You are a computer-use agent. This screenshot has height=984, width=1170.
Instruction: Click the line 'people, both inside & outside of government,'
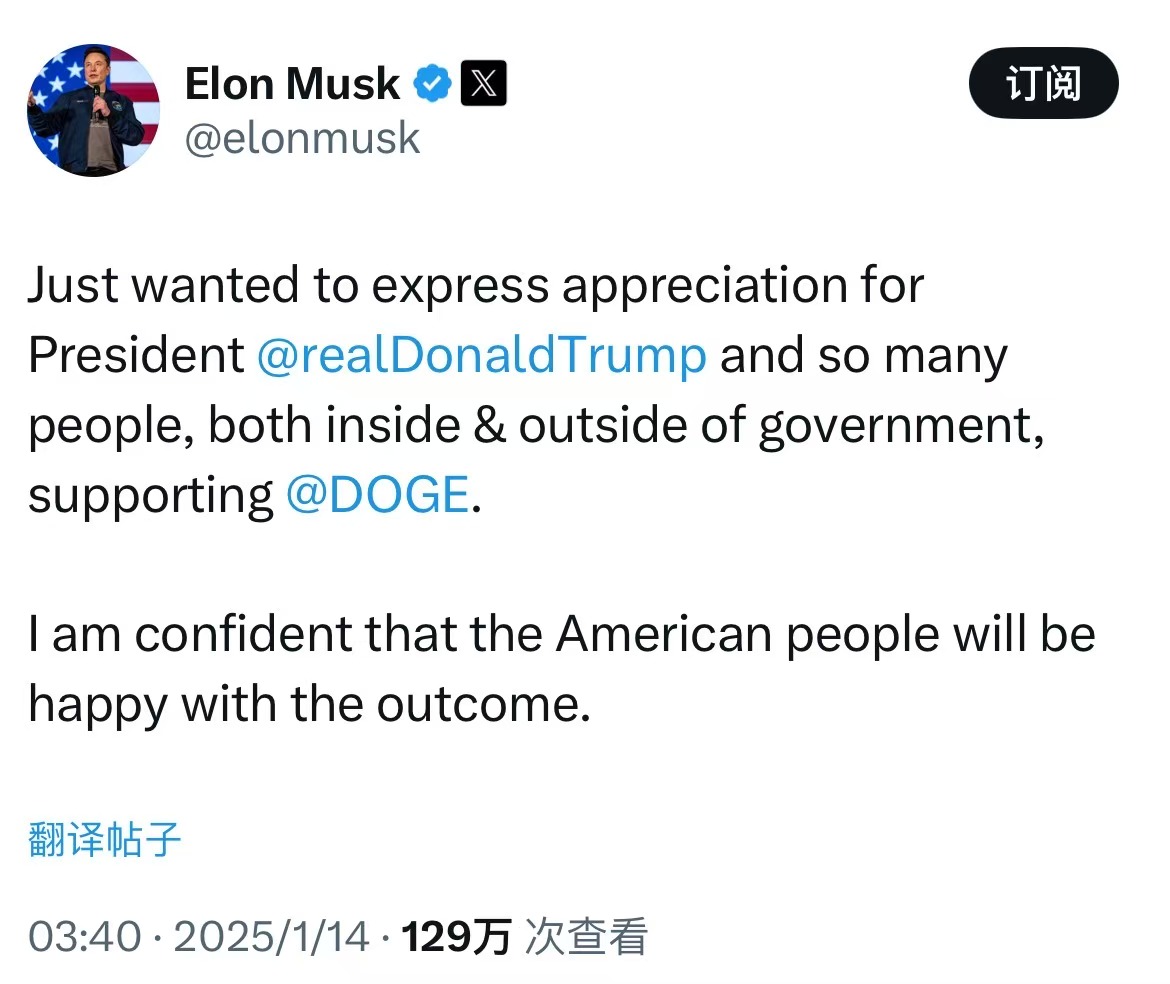[535, 426]
